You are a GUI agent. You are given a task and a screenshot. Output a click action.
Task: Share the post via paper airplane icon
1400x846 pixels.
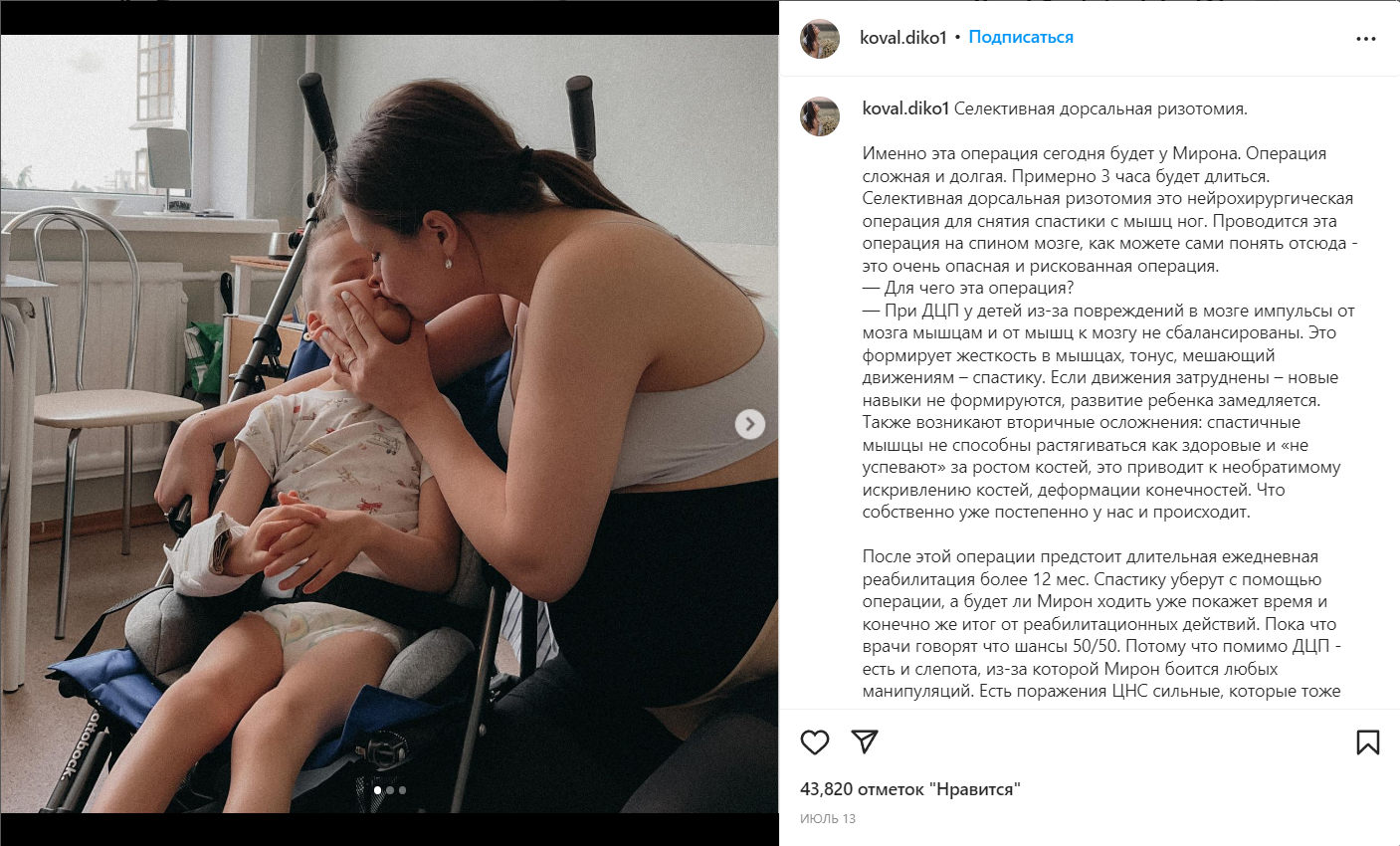(865, 741)
